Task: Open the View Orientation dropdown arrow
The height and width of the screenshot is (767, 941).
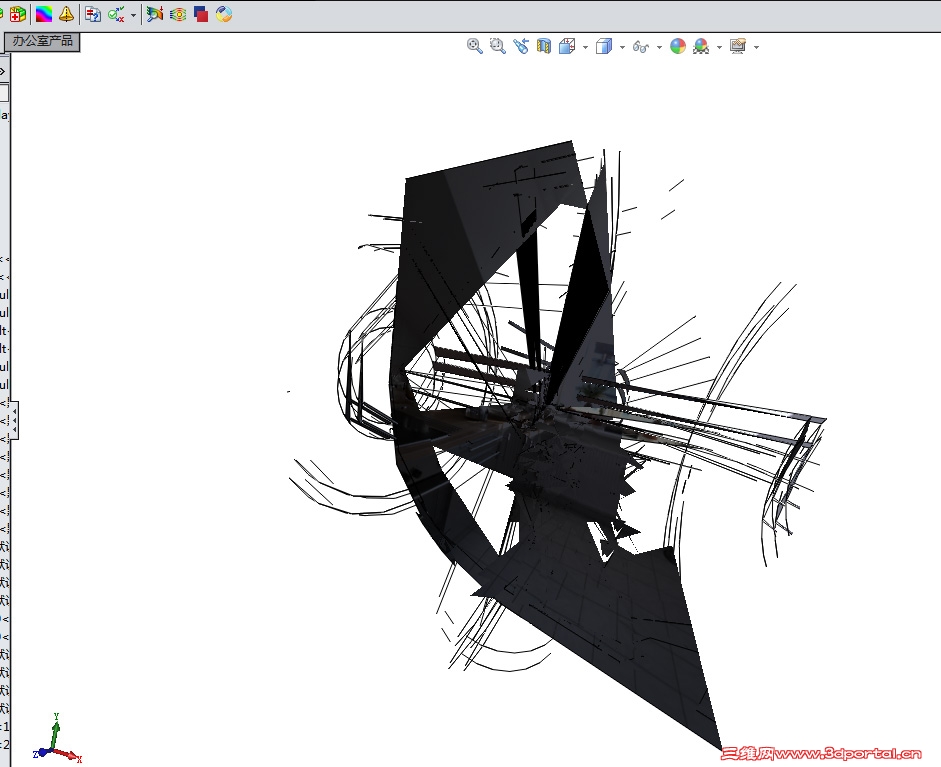Action: coord(585,47)
